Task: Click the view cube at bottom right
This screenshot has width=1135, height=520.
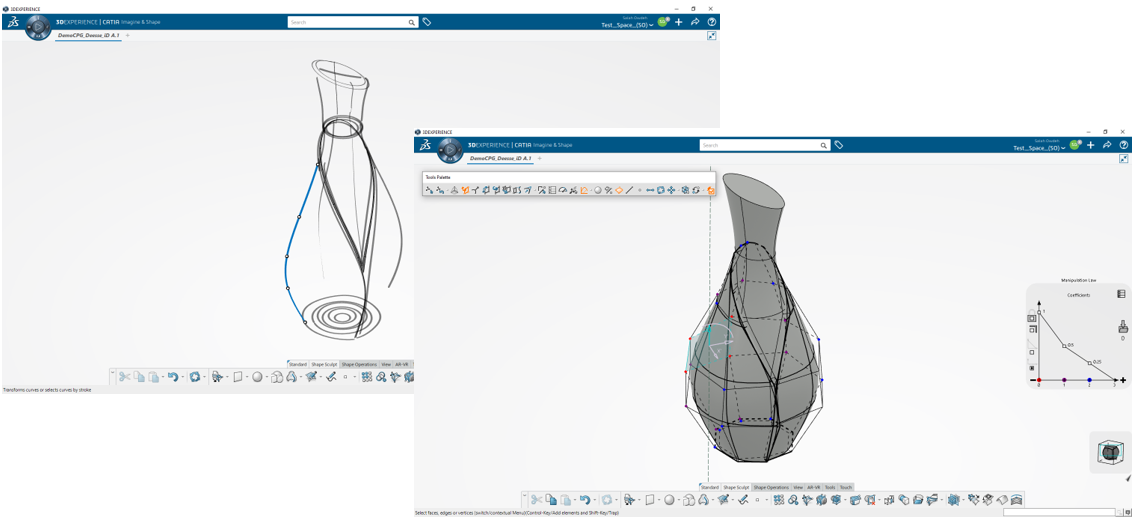Action: coord(1109,453)
